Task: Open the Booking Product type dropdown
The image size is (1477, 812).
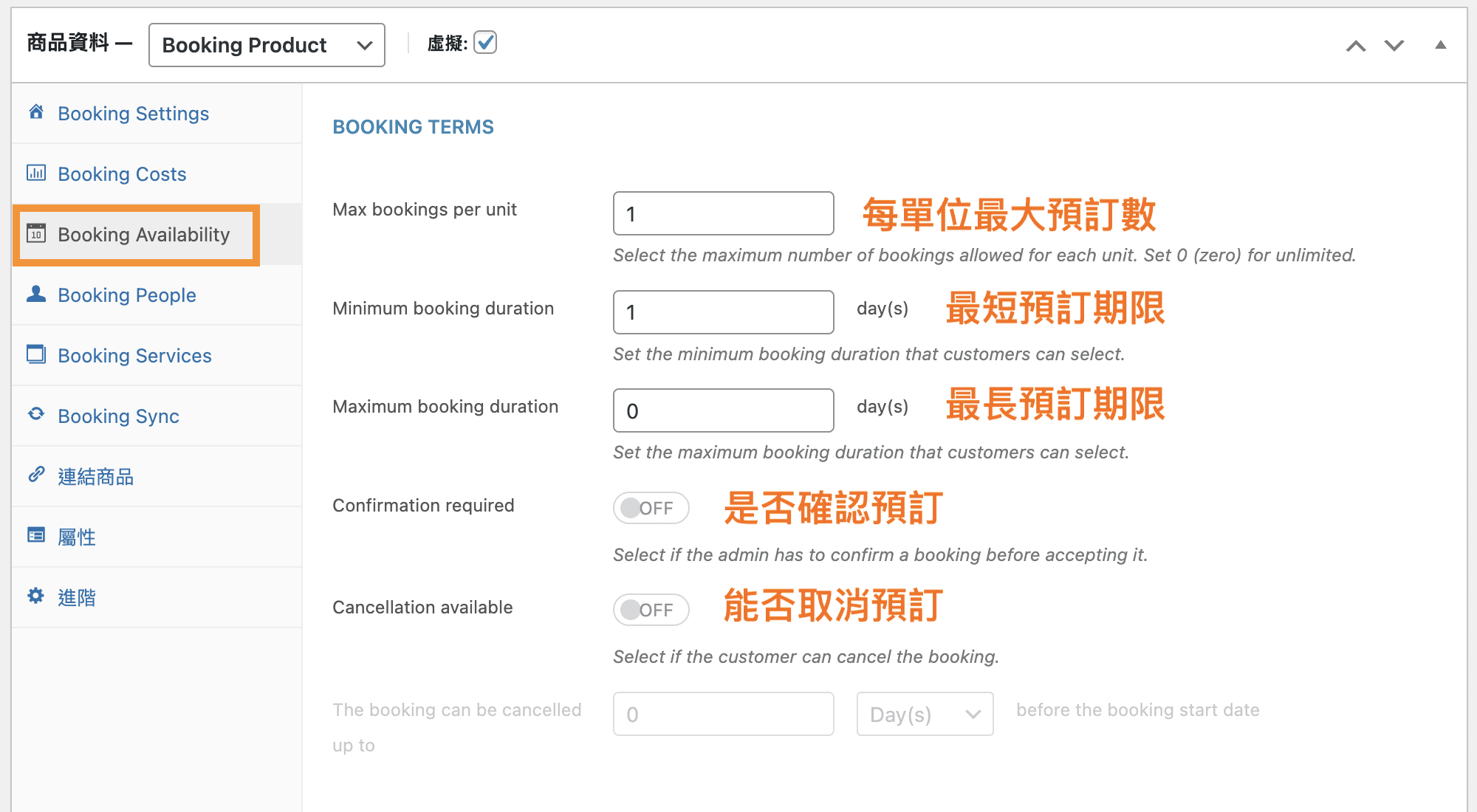Action: pyautogui.click(x=267, y=45)
